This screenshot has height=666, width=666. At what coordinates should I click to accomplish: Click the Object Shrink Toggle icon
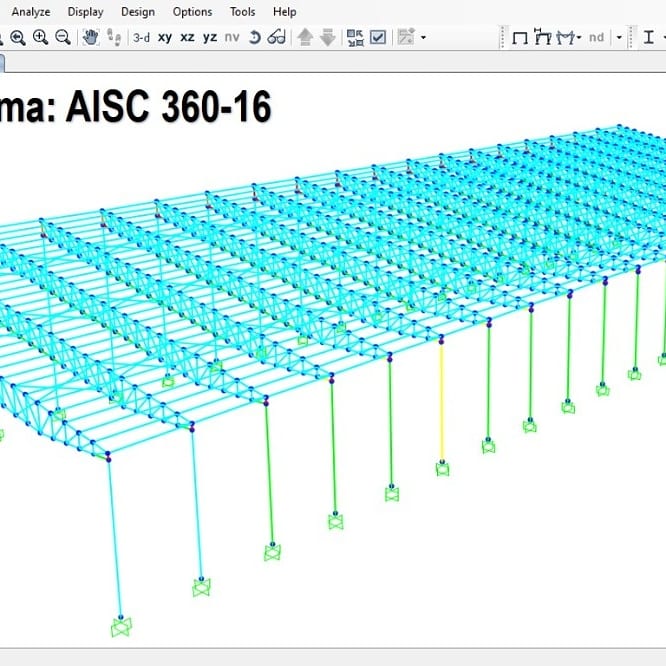tap(355, 37)
